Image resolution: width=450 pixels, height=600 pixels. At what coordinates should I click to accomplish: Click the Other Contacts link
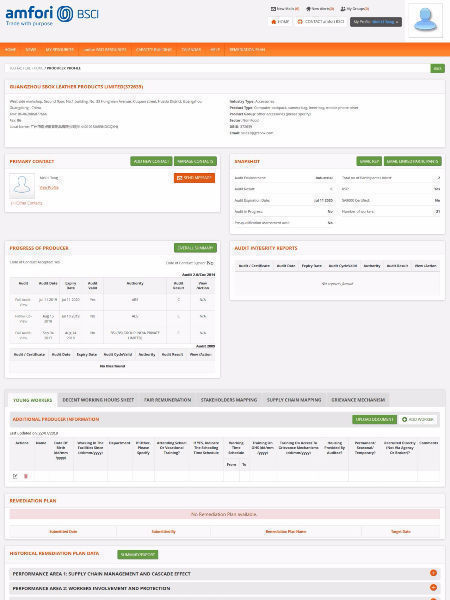[x=27, y=203]
